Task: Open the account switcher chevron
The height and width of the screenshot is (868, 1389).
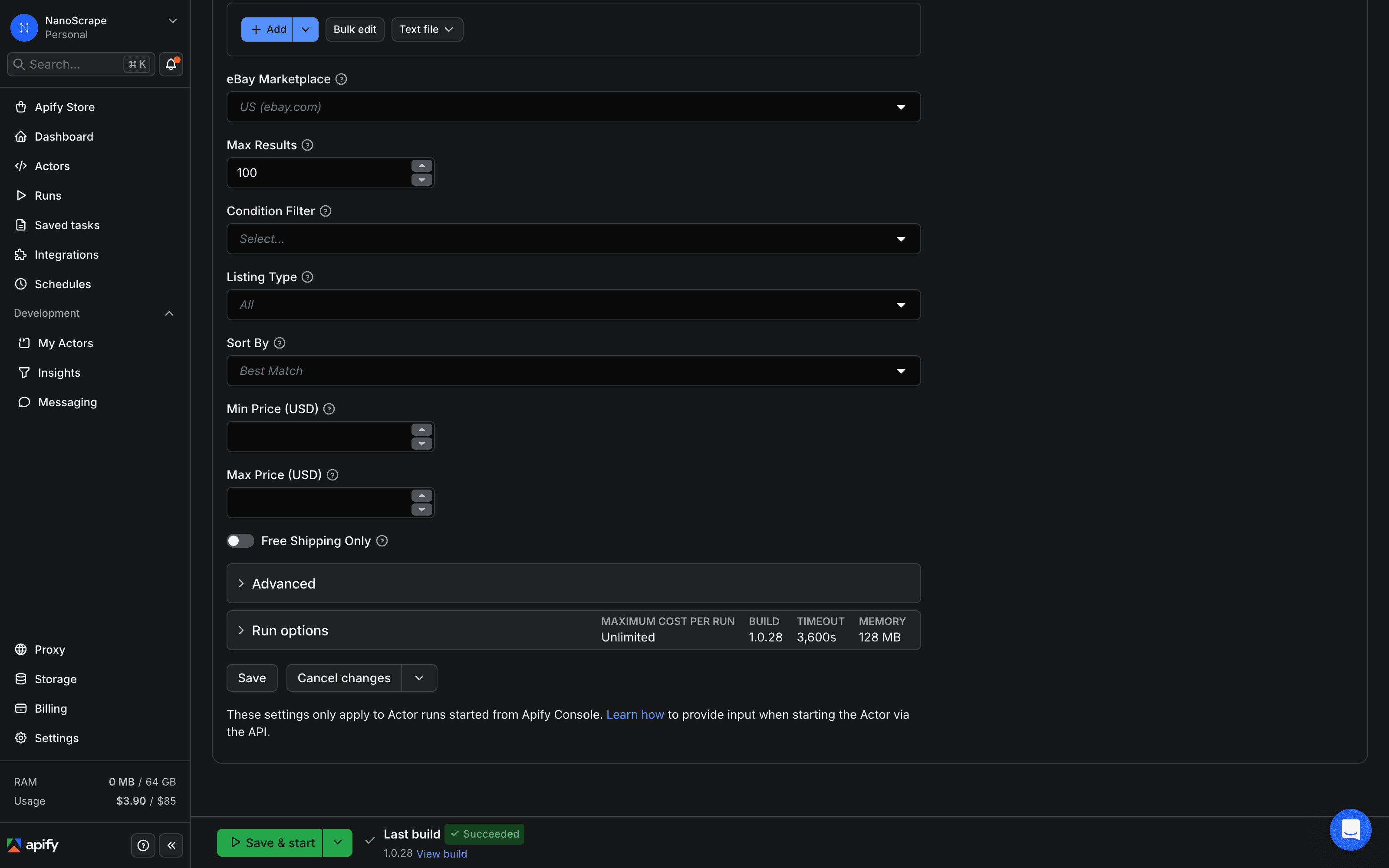Action: pyautogui.click(x=172, y=21)
